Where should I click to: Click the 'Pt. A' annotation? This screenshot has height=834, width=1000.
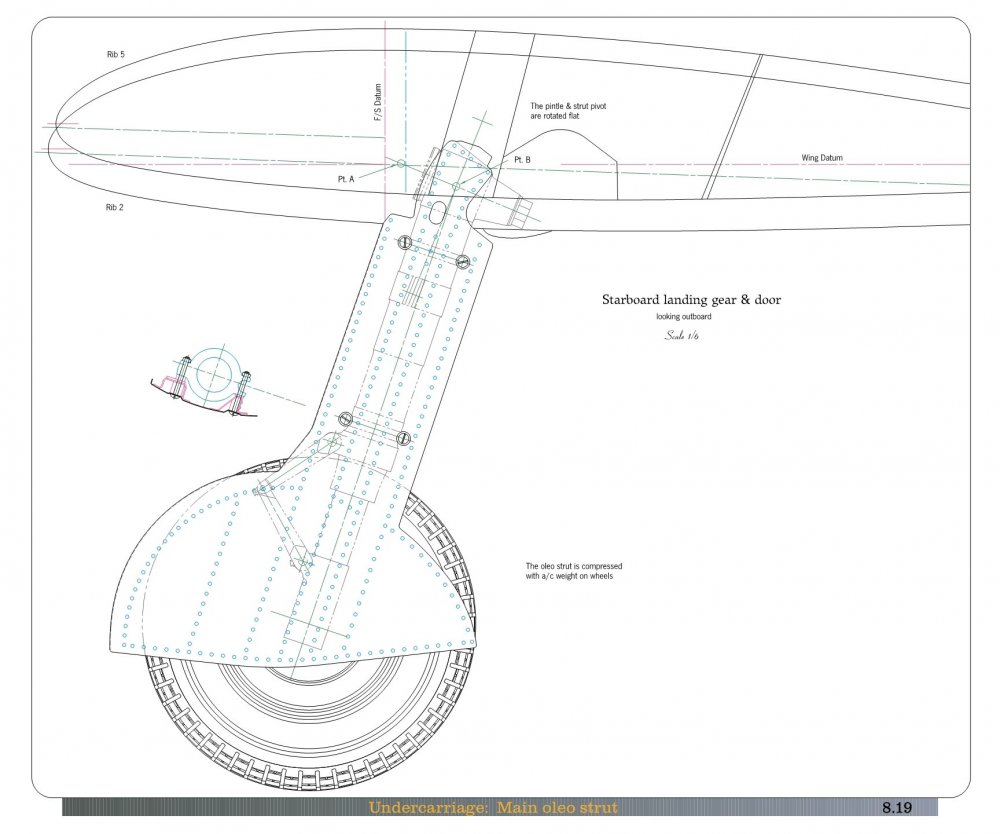click(346, 179)
